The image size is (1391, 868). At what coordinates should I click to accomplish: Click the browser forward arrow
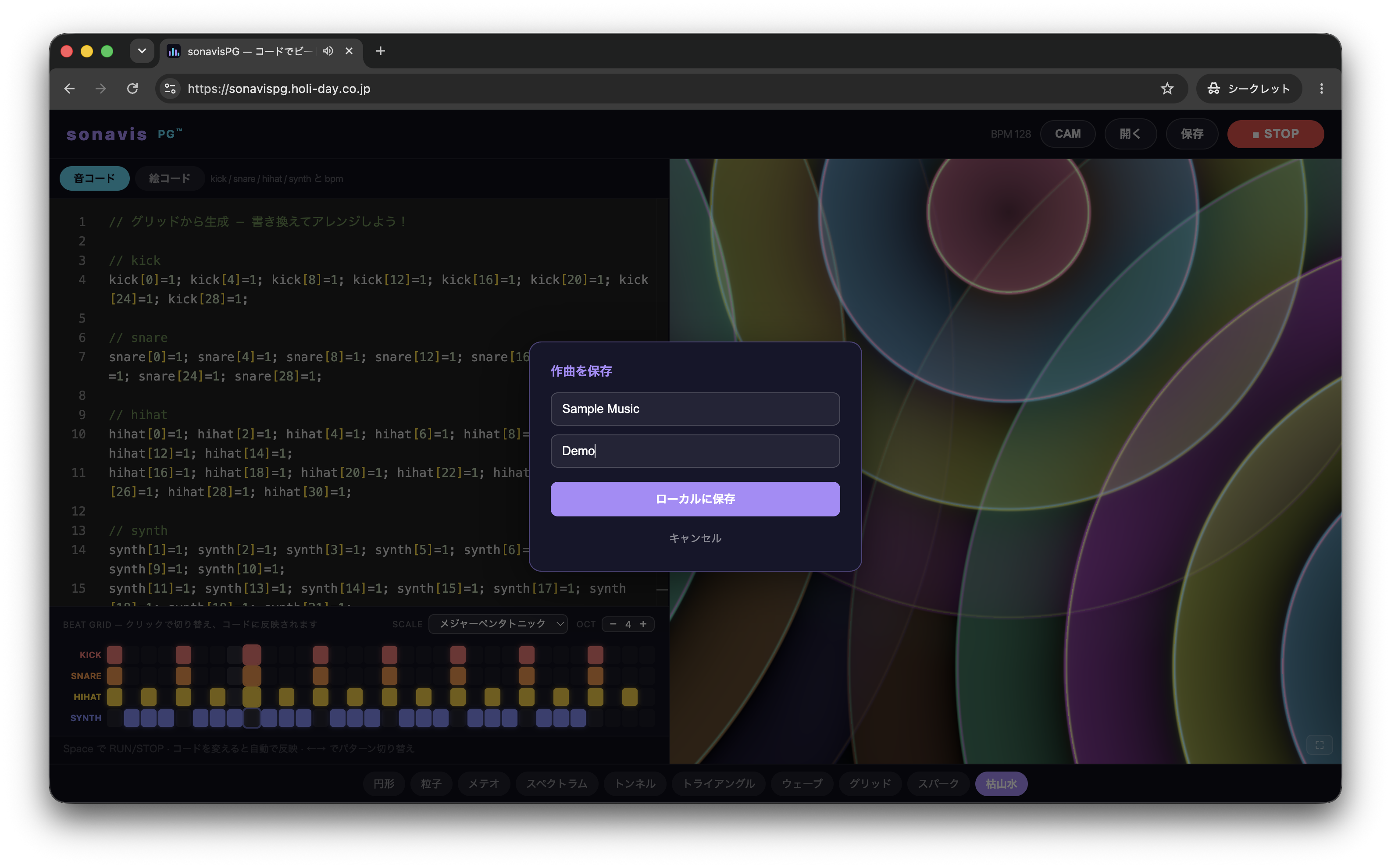[x=101, y=89]
